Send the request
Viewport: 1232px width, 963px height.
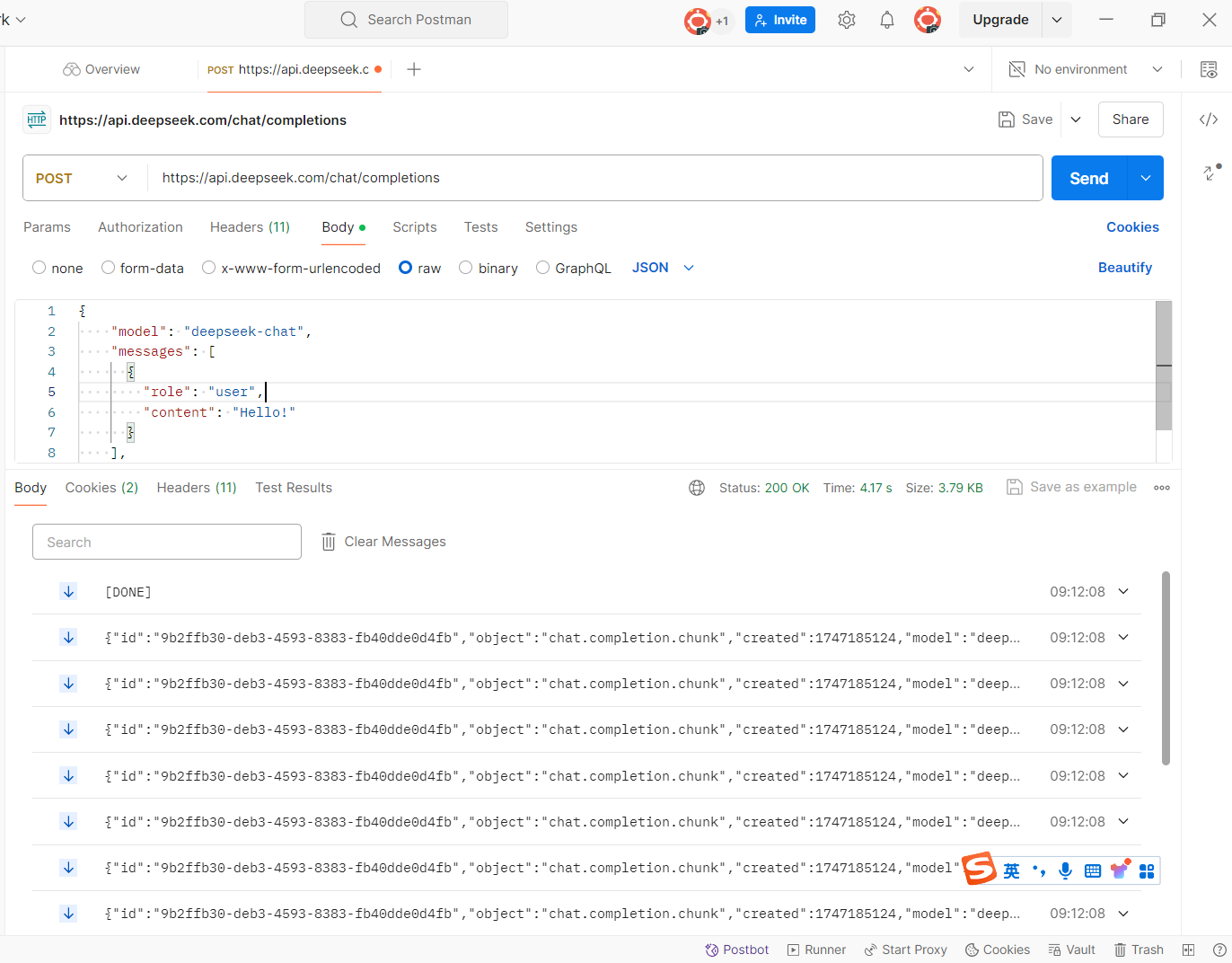[x=1088, y=178]
